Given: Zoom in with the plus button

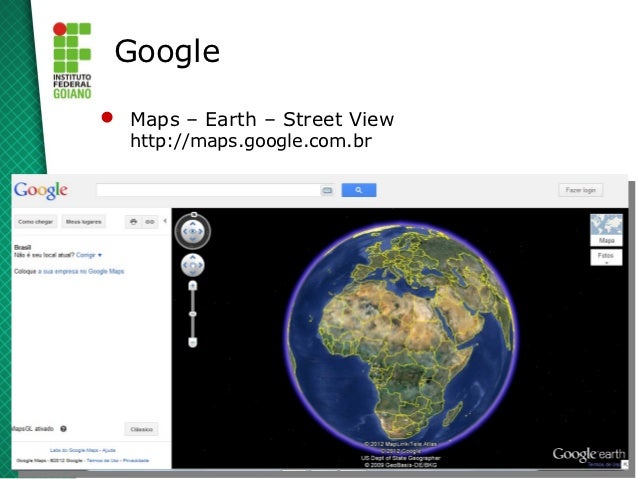Looking at the screenshot, I should [193, 286].
